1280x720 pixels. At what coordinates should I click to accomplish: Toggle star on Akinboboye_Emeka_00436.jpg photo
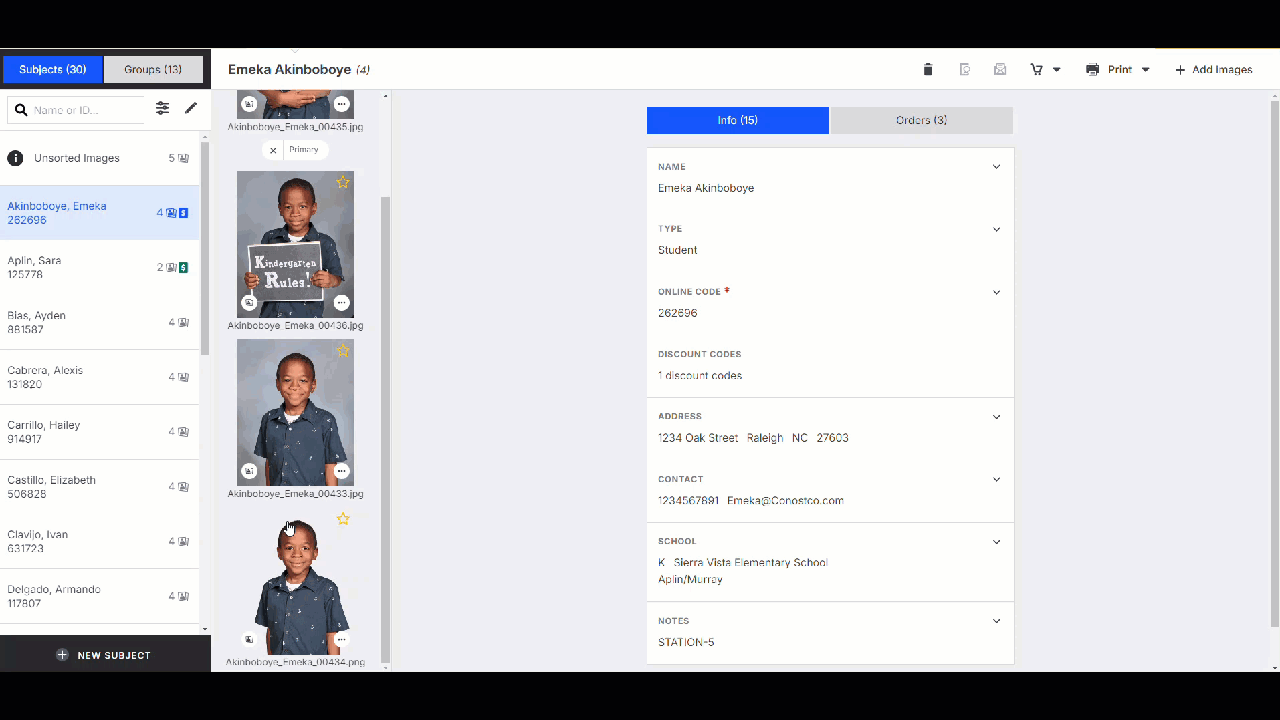point(343,182)
